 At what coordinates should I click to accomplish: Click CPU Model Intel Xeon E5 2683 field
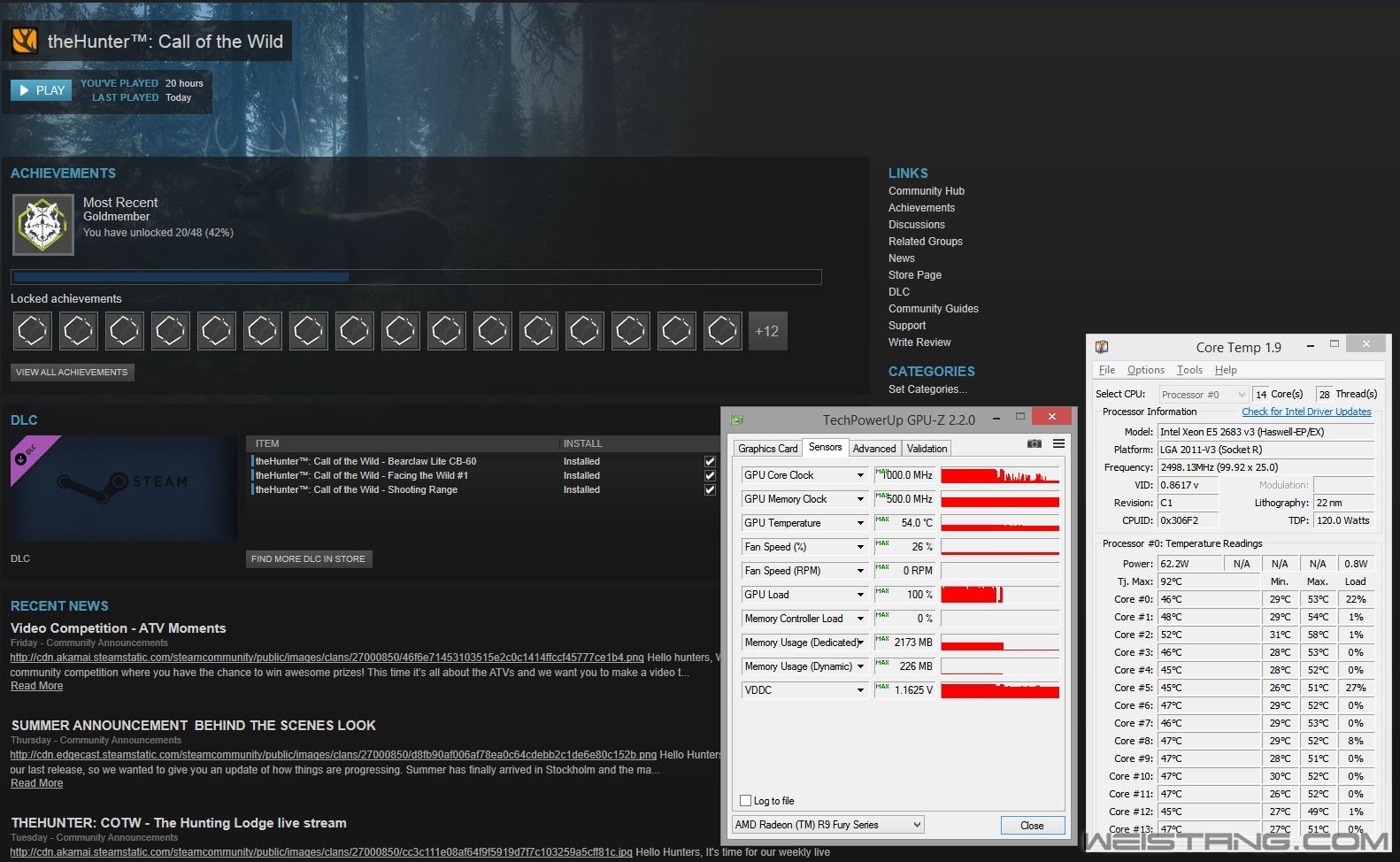click(x=1266, y=432)
